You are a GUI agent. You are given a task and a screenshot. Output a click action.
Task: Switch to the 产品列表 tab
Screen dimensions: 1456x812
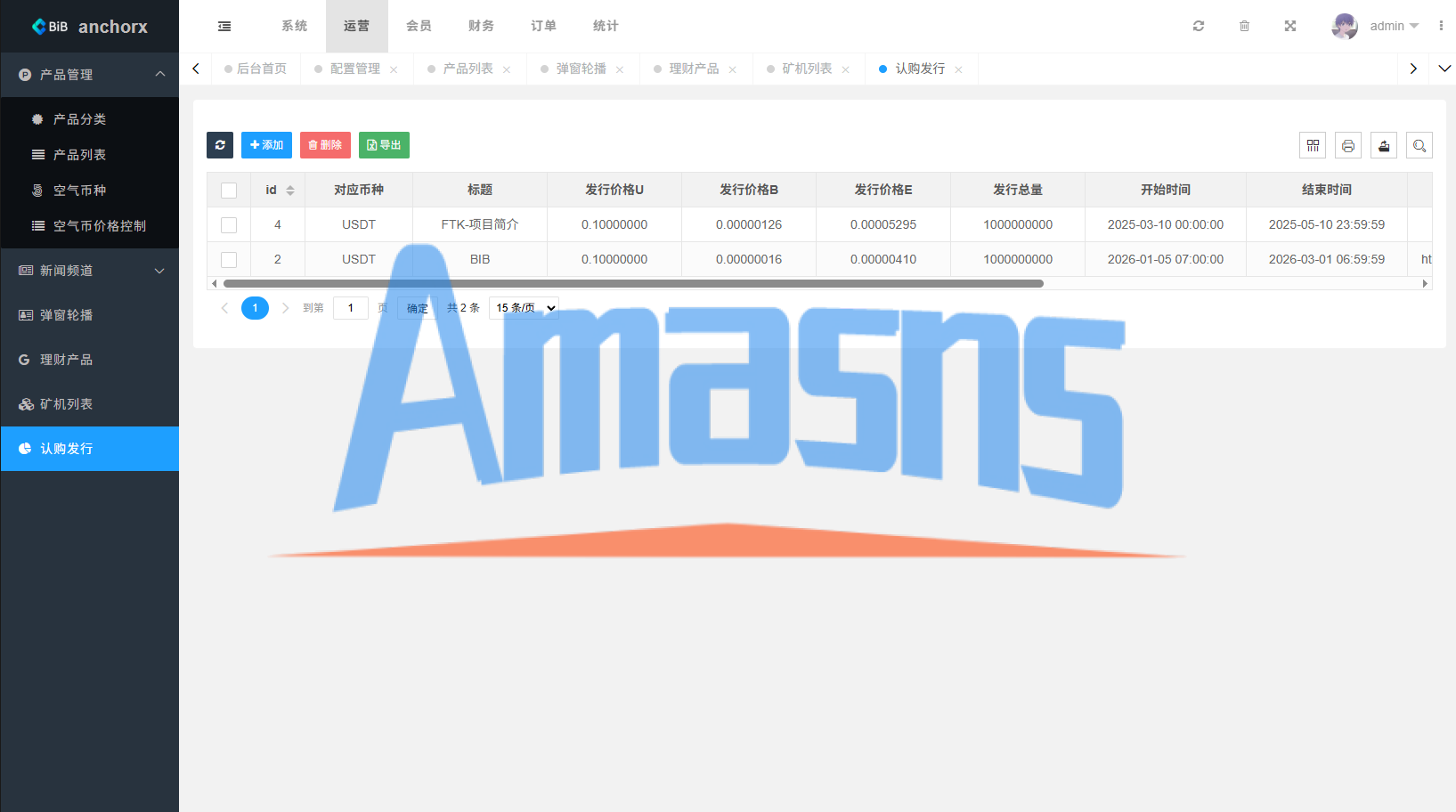click(468, 69)
